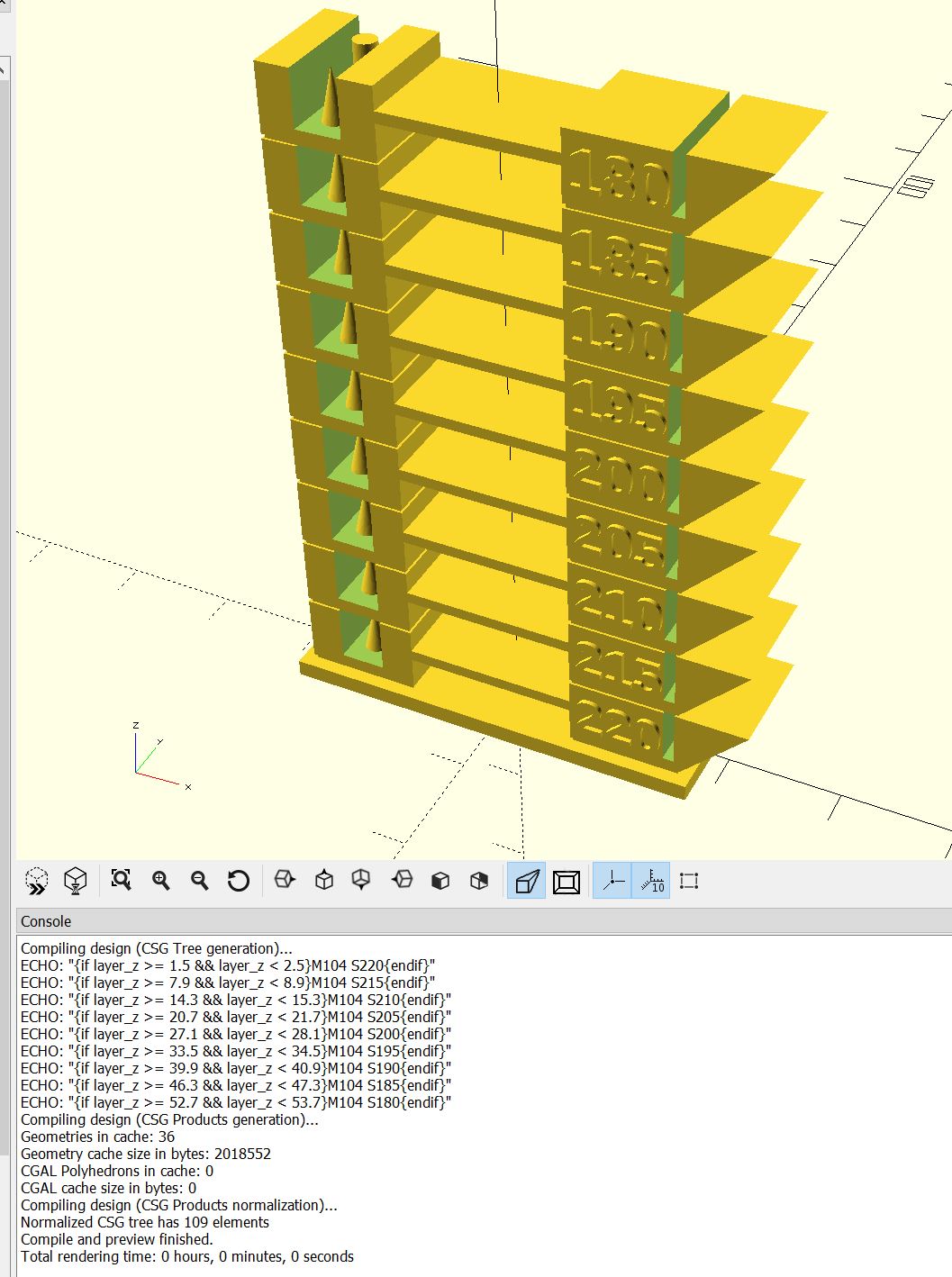
Task: Toggle Orthogonal projection mode
Action: point(567,881)
